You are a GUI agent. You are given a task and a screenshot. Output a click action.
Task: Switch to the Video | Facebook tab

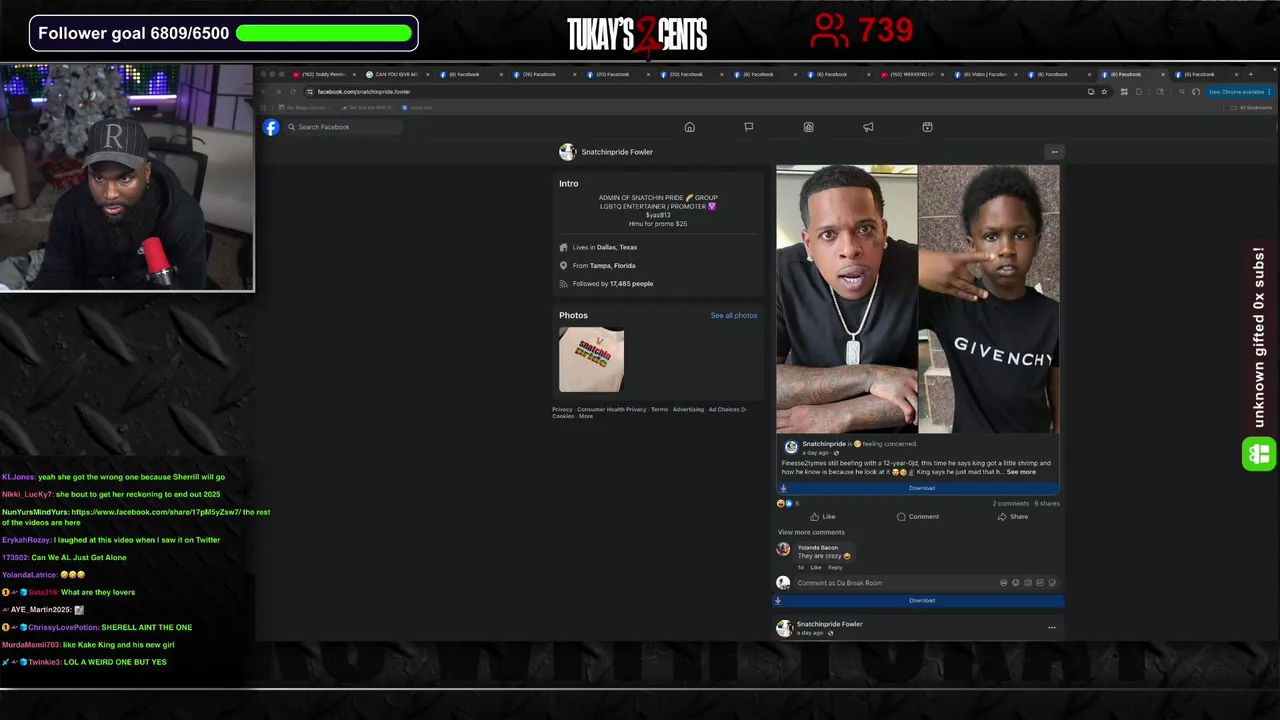(986, 75)
